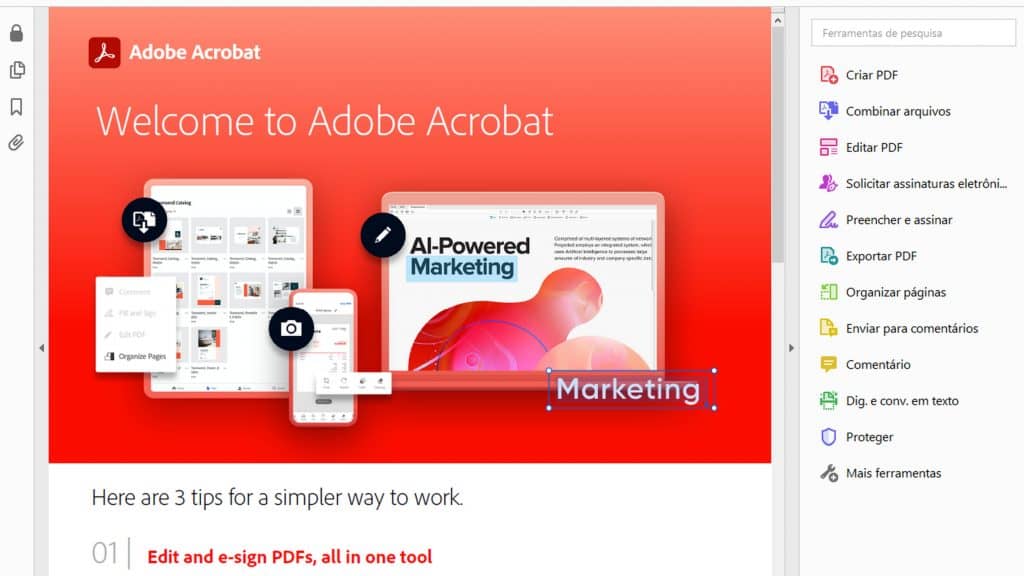The width and height of the screenshot is (1024, 576).
Task: Toggle the document lock panel icon
Action: tap(15, 33)
